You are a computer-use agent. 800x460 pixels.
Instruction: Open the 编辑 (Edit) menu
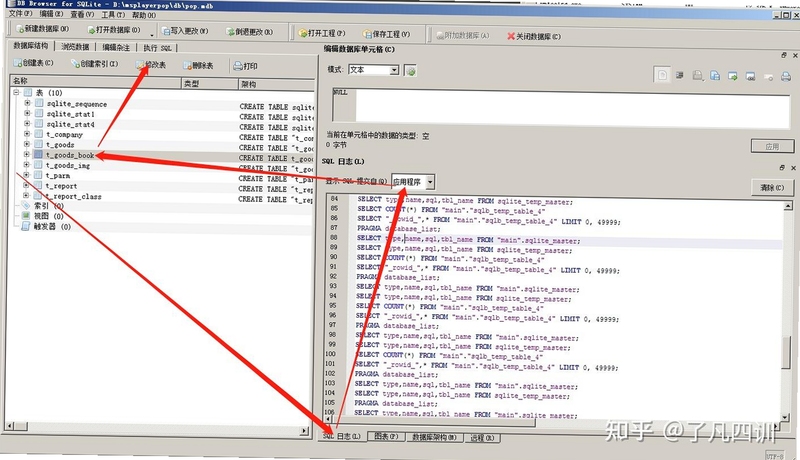click(52, 14)
